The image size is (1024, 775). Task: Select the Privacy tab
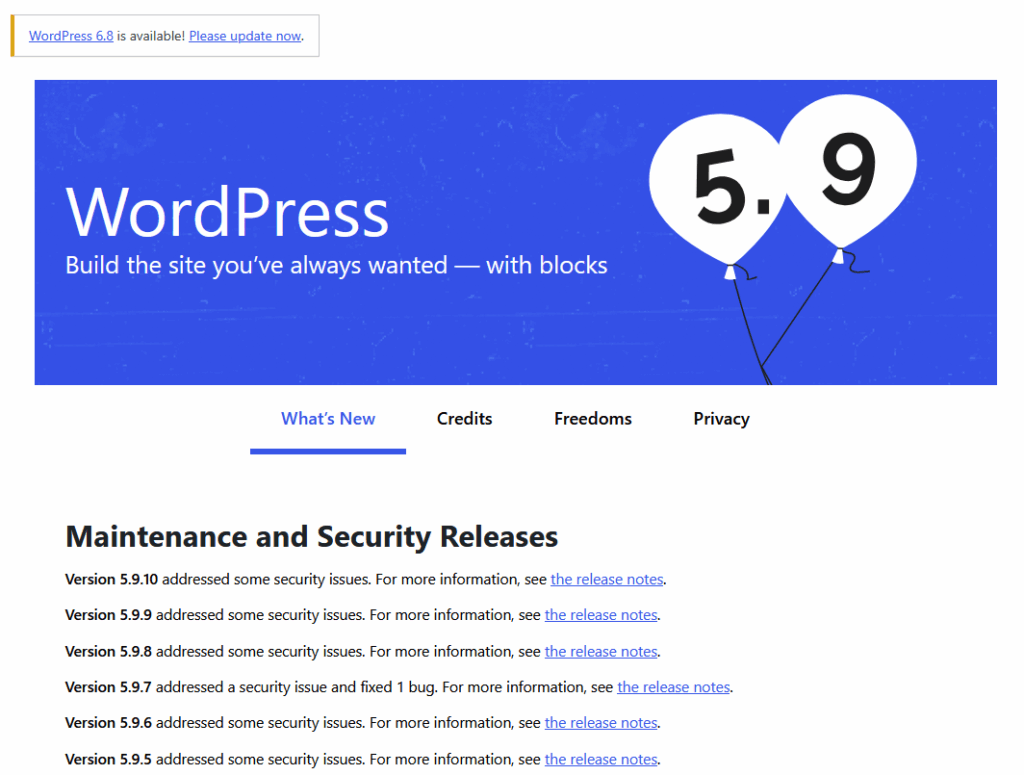pyautogui.click(x=721, y=419)
